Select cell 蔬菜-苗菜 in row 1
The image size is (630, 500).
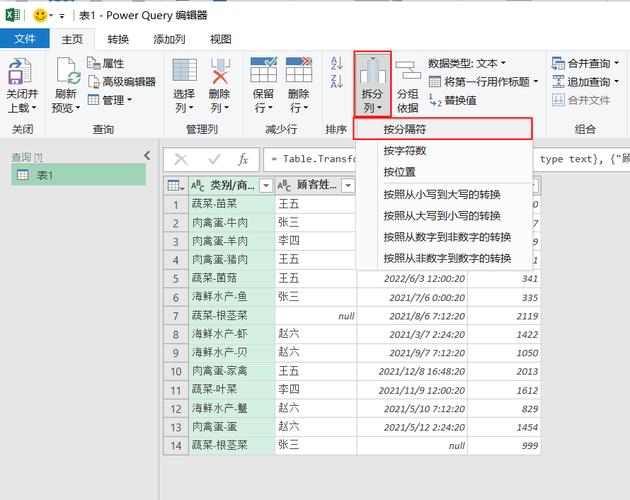[232, 204]
